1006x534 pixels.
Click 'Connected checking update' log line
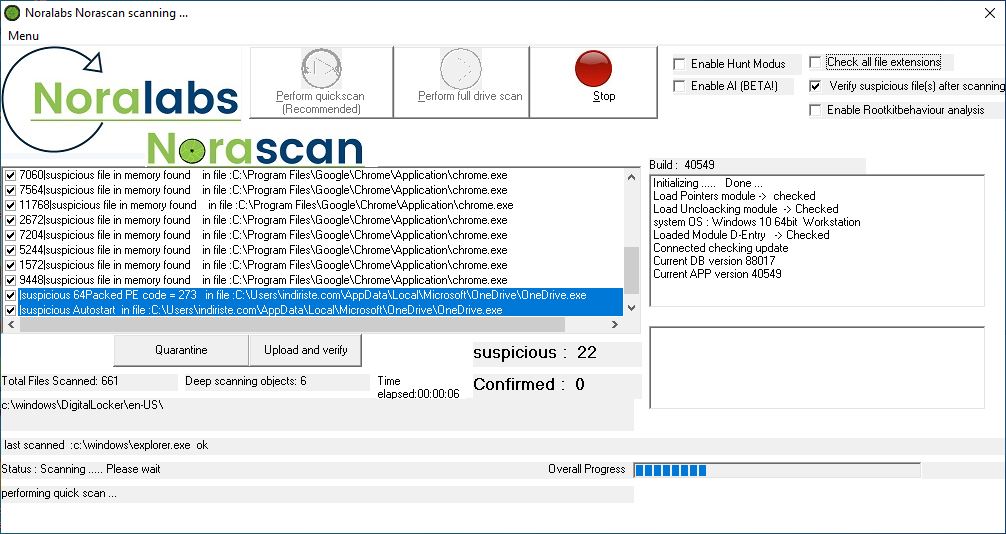tap(720, 248)
